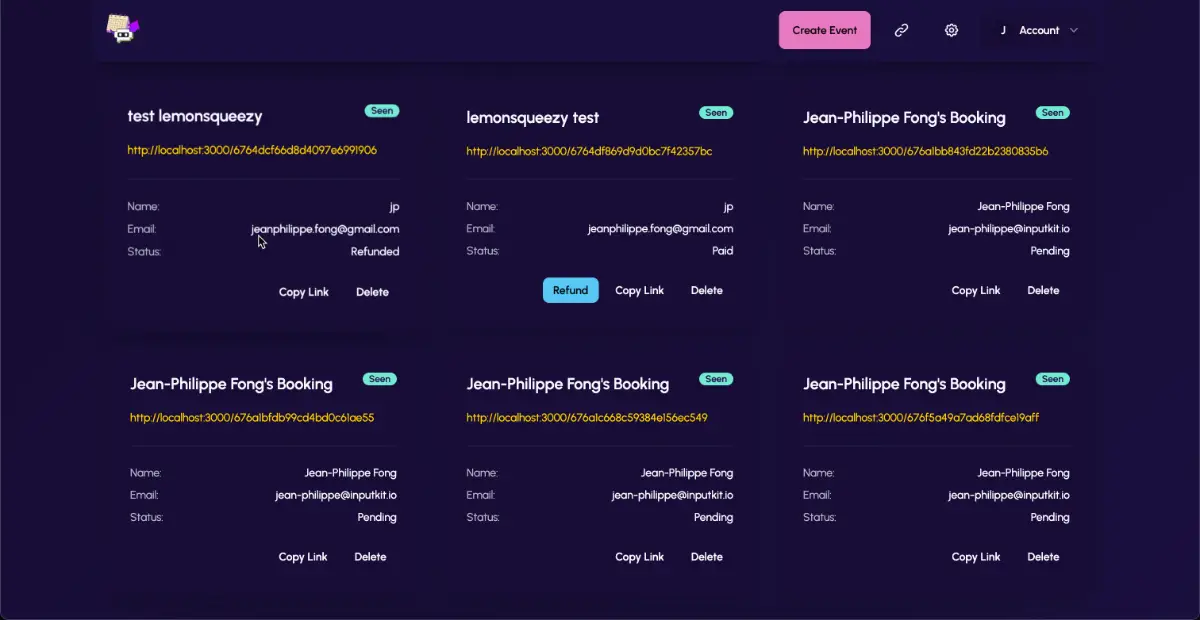The image size is (1200, 620).
Task: Click the Account dropdown chevron arrow
Action: (1074, 30)
